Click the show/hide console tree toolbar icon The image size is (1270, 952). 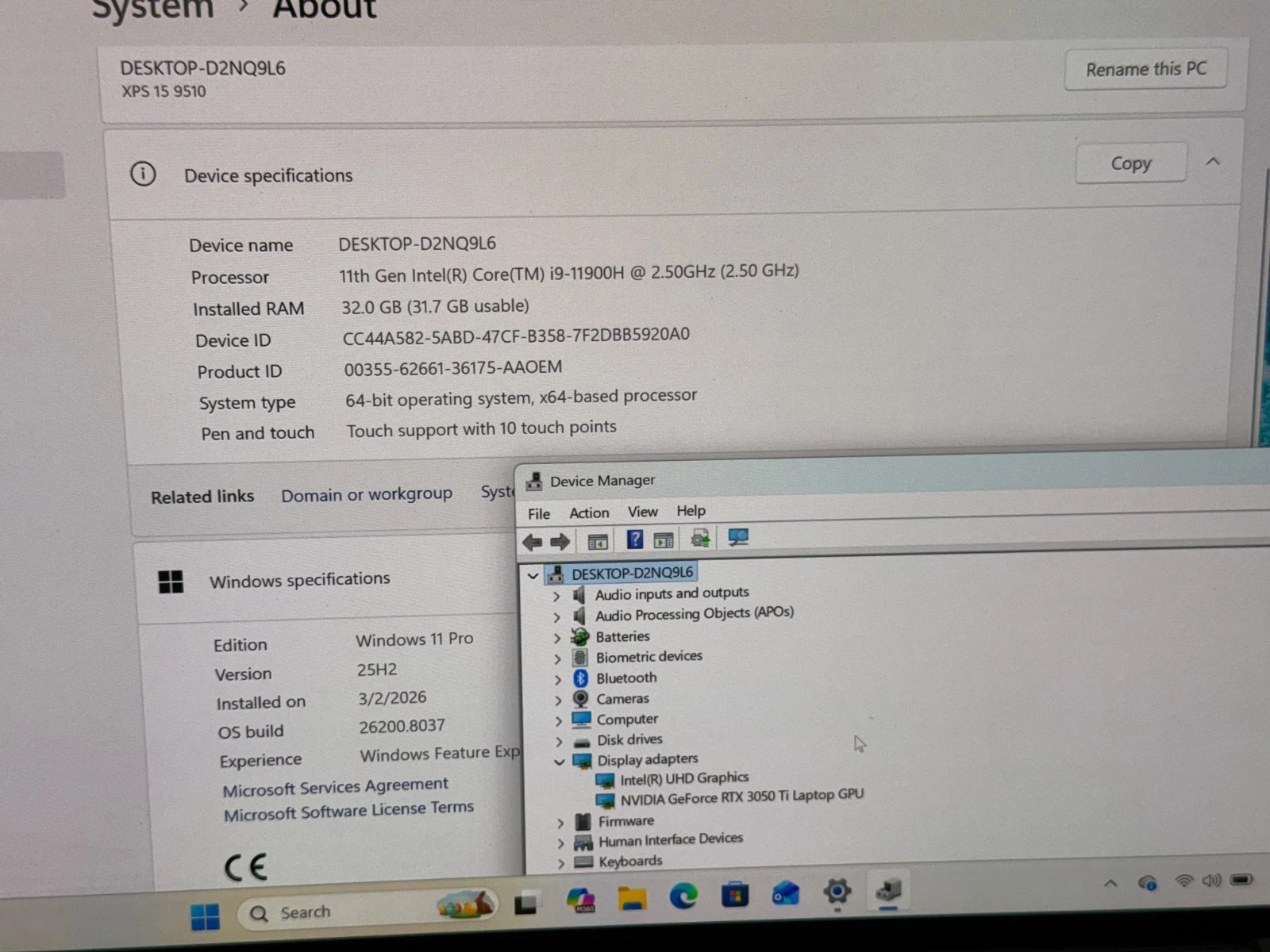pyautogui.click(x=598, y=542)
